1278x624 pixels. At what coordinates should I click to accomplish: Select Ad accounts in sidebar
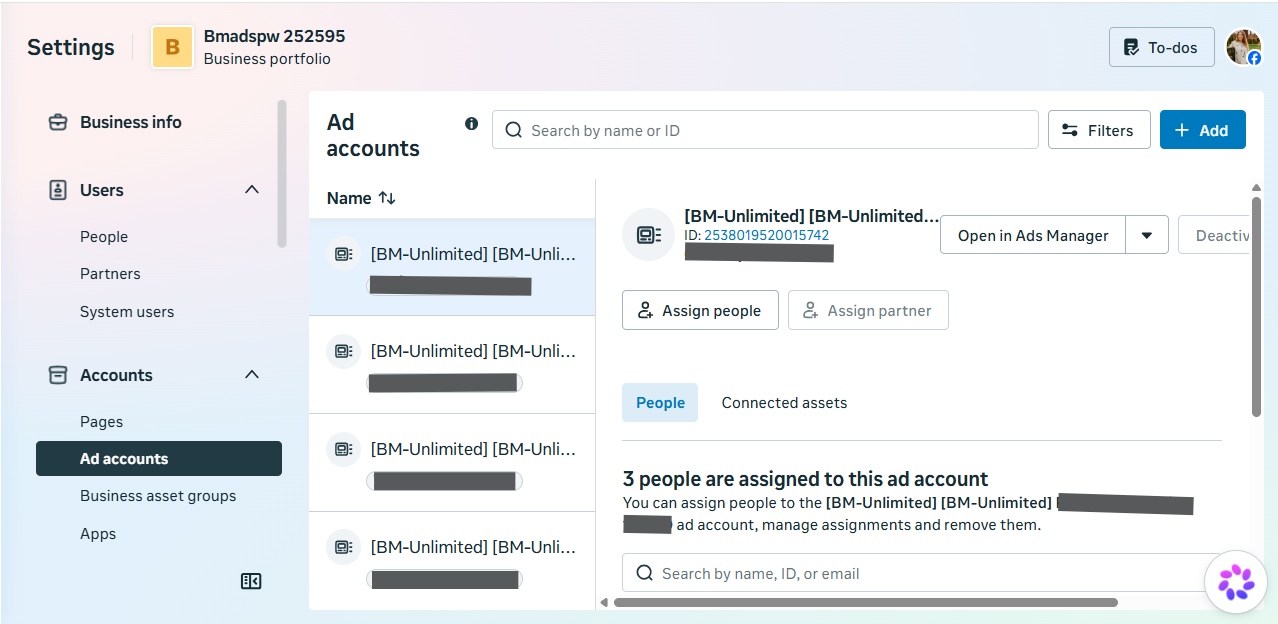click(x=159, y=459)
